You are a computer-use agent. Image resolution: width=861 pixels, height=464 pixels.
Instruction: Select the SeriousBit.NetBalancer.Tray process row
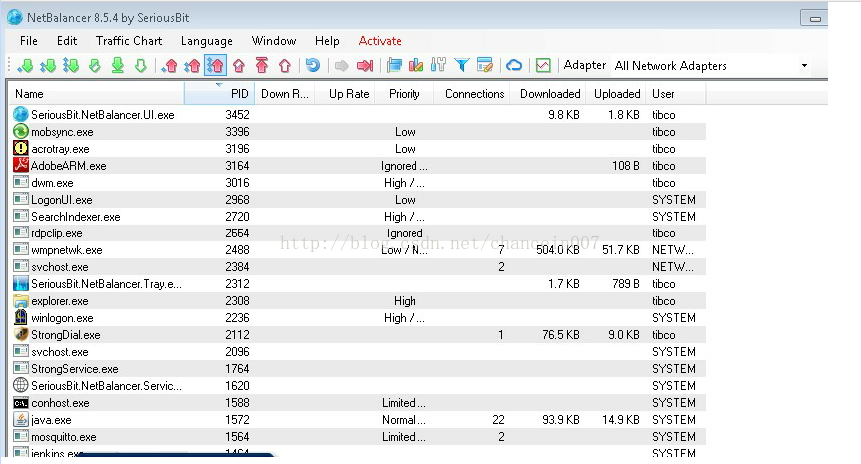click(x=358, y=284)
